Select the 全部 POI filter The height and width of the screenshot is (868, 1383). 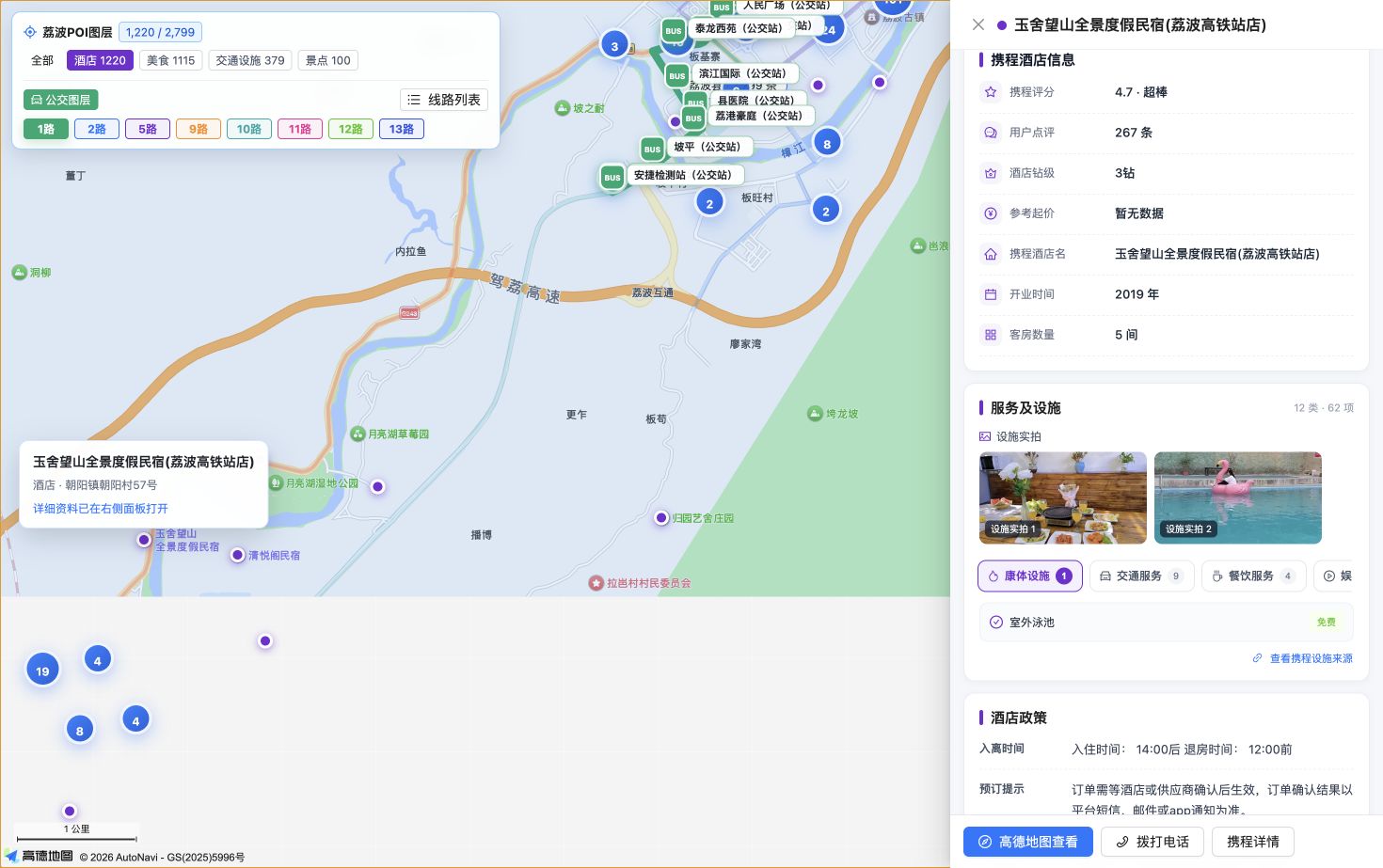[x=42, y=60]
